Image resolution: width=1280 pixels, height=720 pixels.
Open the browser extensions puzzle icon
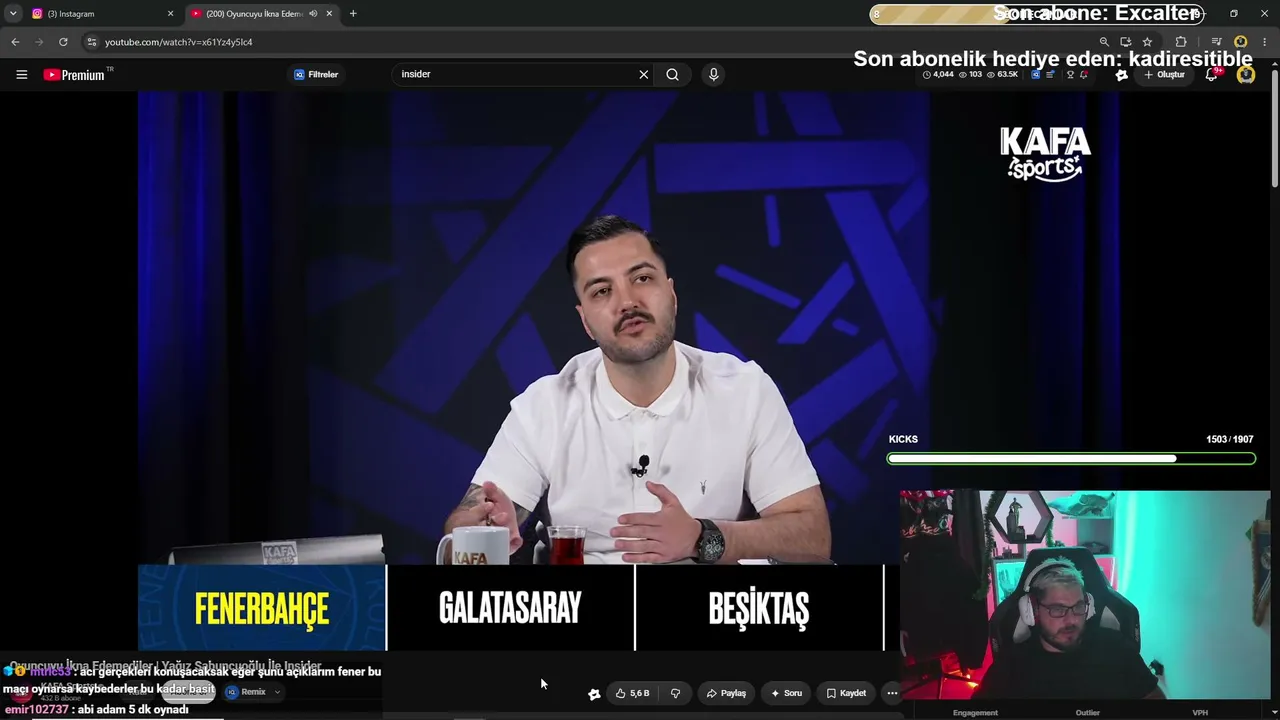tap(1181, 42)
